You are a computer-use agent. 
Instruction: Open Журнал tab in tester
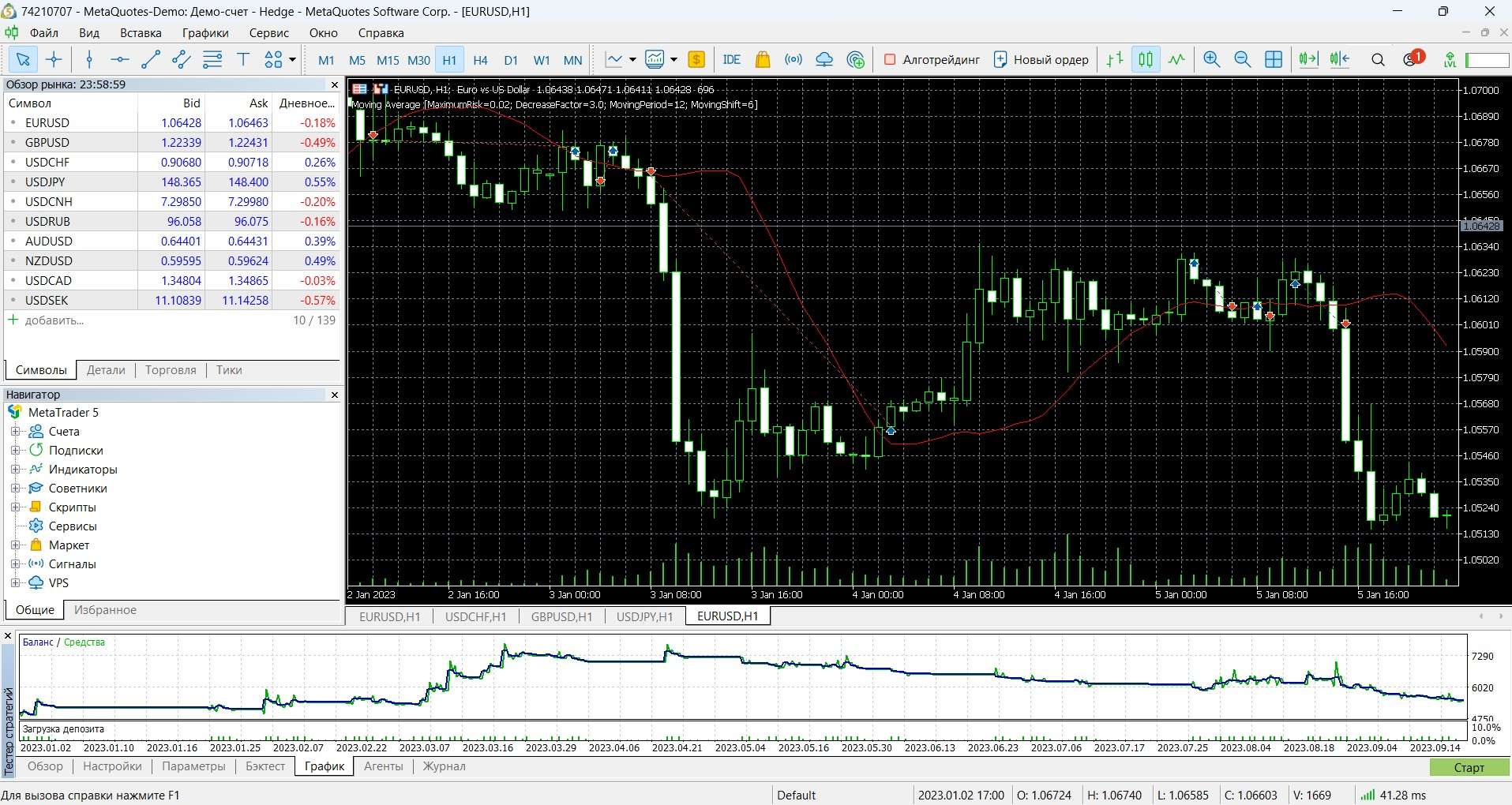click(x=444, y=766)
